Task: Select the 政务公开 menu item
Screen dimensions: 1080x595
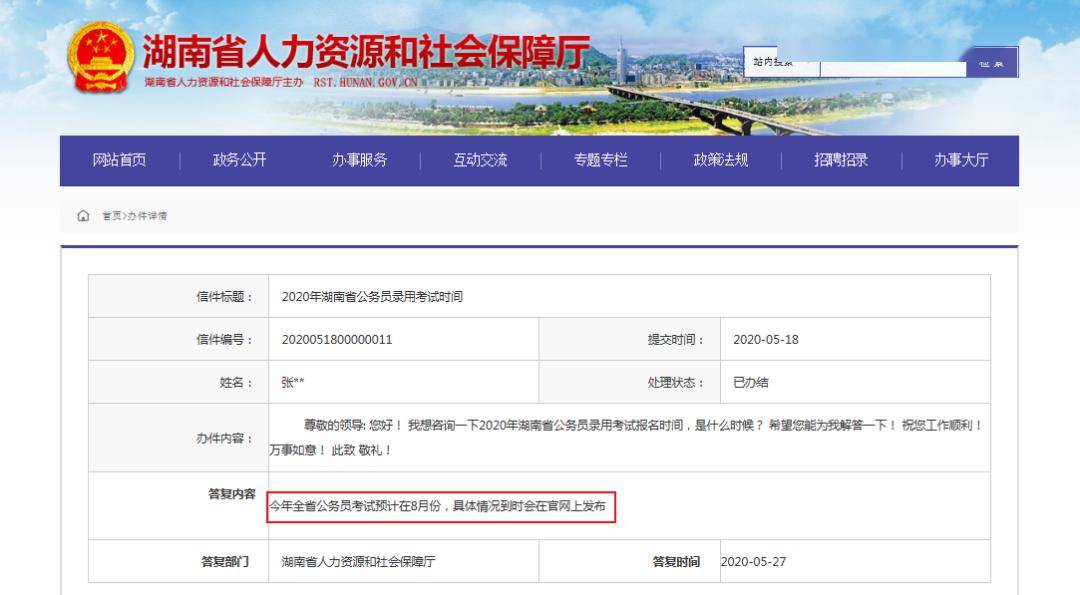Action: tap(240, 160)
